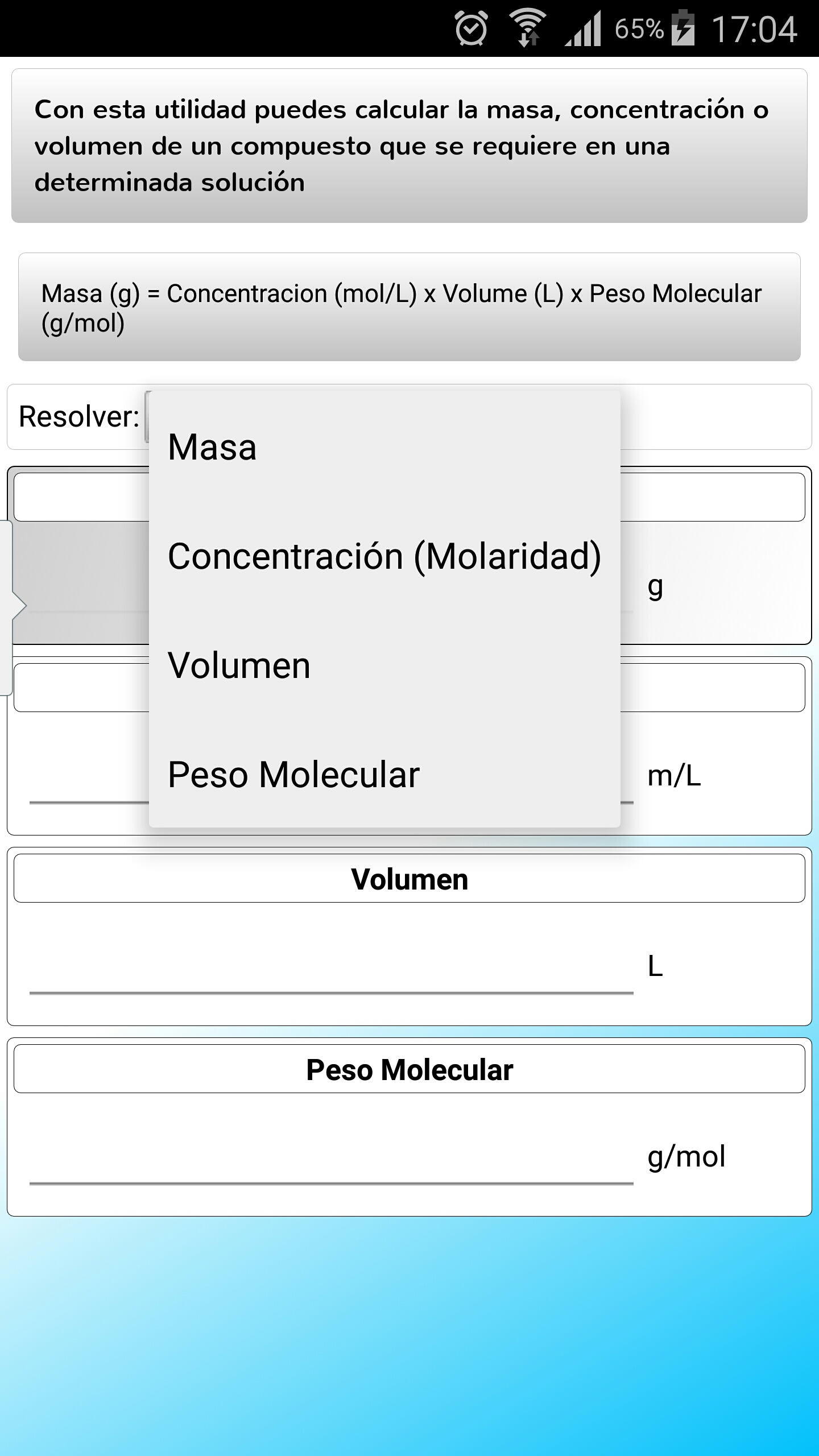
Task: Tap the alarm clock status icon
Action: [471, 28]
